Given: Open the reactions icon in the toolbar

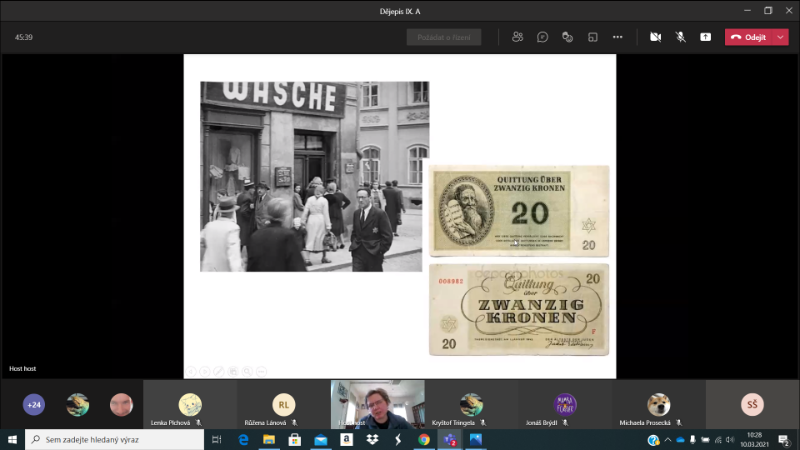Looking at the screenshot, I should 567,37.
